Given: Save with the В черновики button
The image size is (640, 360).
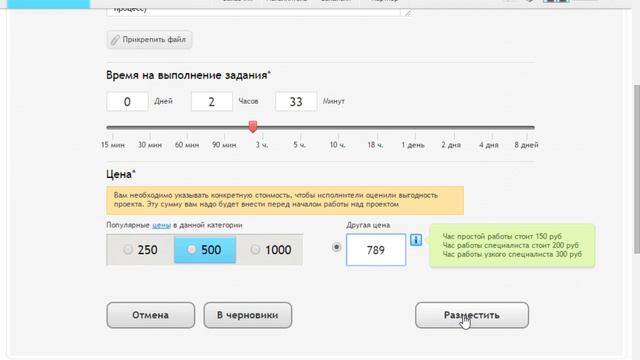Looking at the screenshot, I should click(x=248, y=315).
